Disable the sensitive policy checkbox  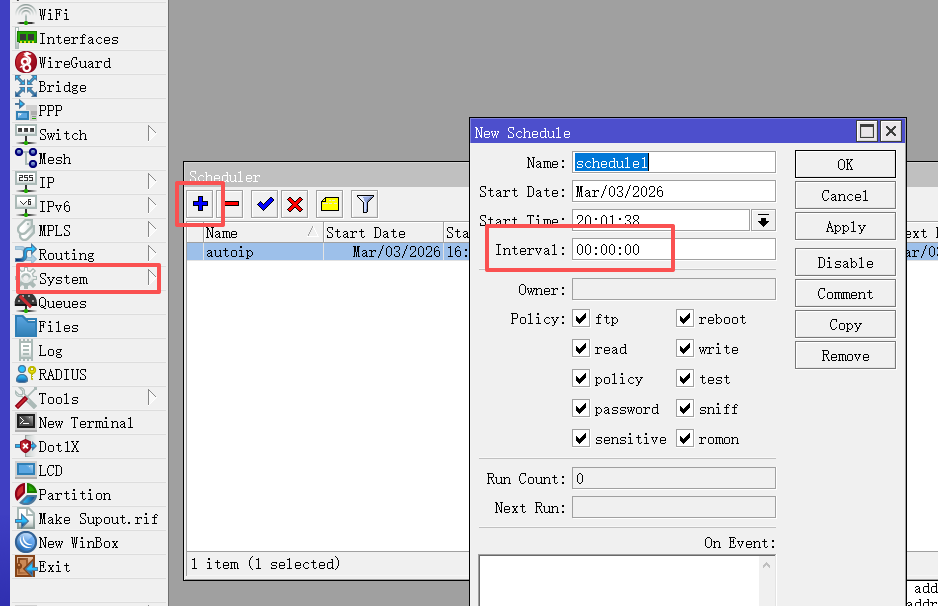click(x=581, y=439)
